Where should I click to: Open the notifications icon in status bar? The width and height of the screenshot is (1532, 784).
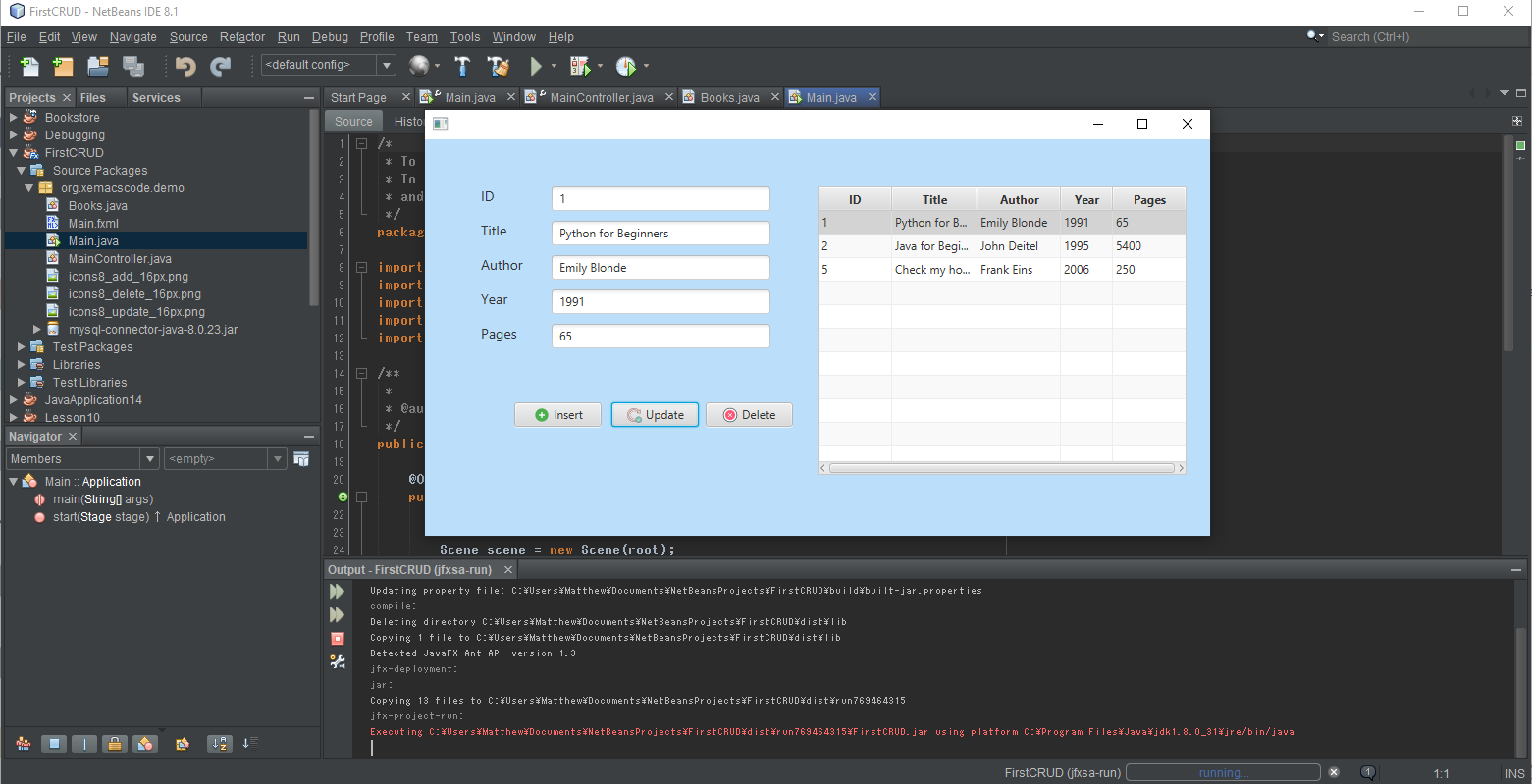click(1368, 773)
